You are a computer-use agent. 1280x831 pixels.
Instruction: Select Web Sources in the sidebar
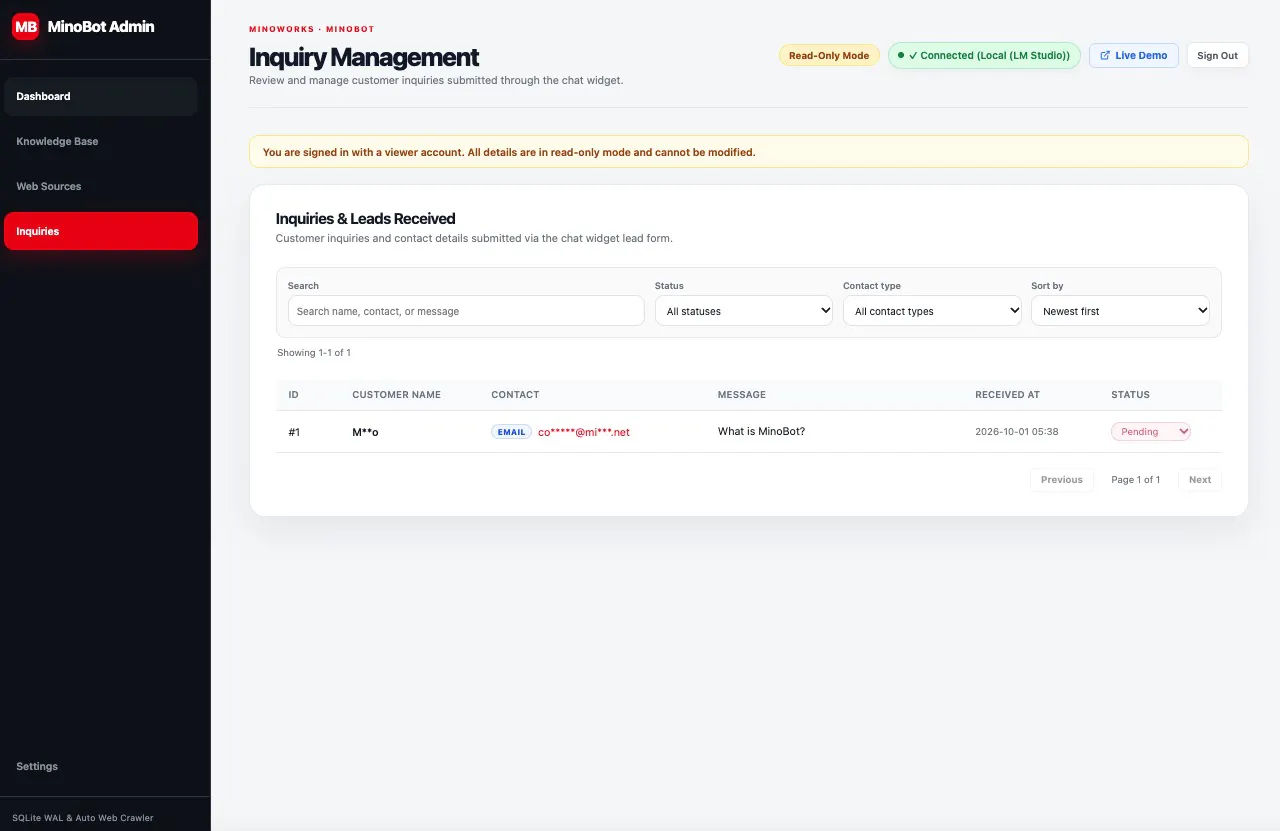101,186
